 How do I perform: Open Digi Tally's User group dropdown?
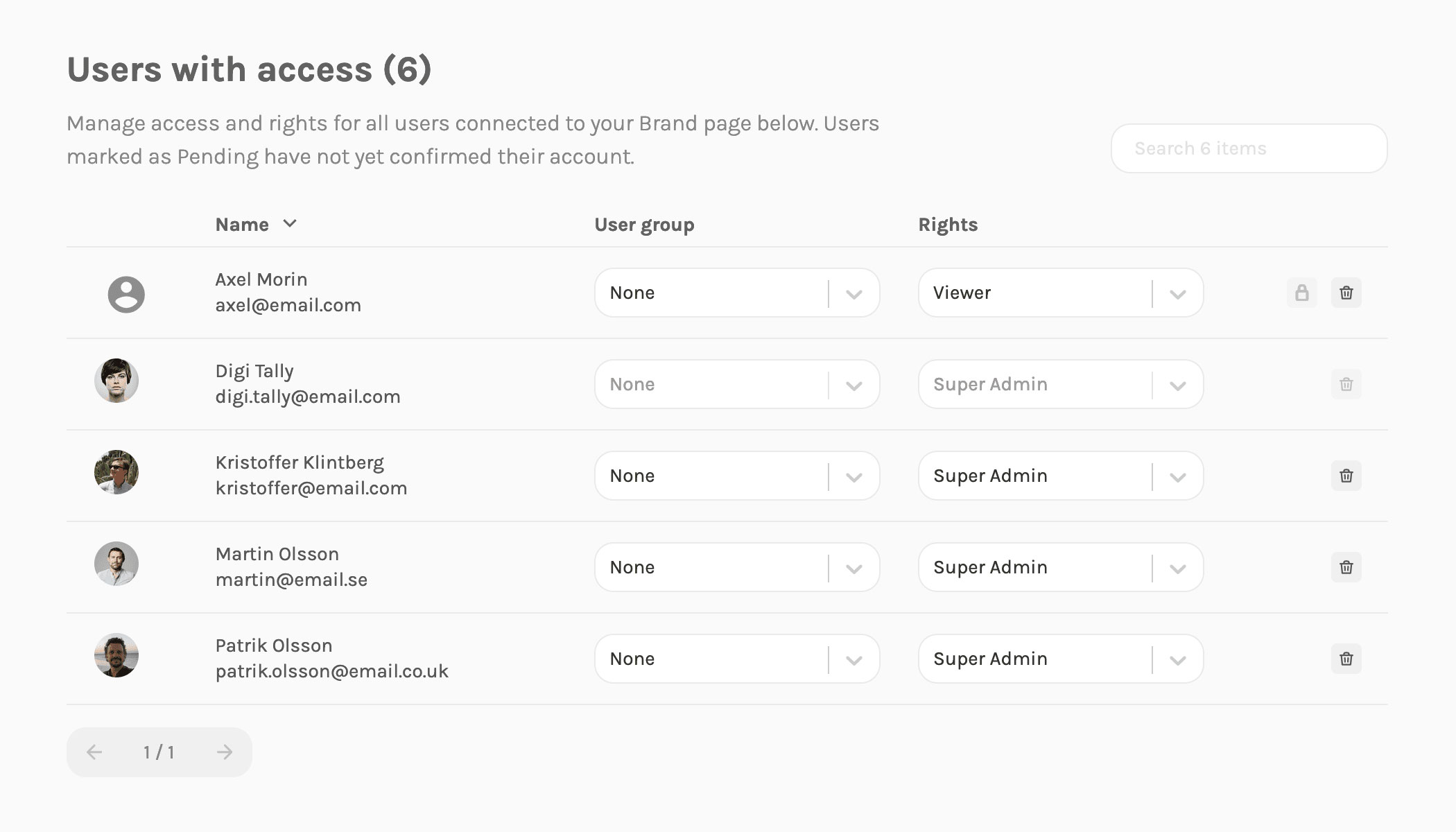(736, 384)
